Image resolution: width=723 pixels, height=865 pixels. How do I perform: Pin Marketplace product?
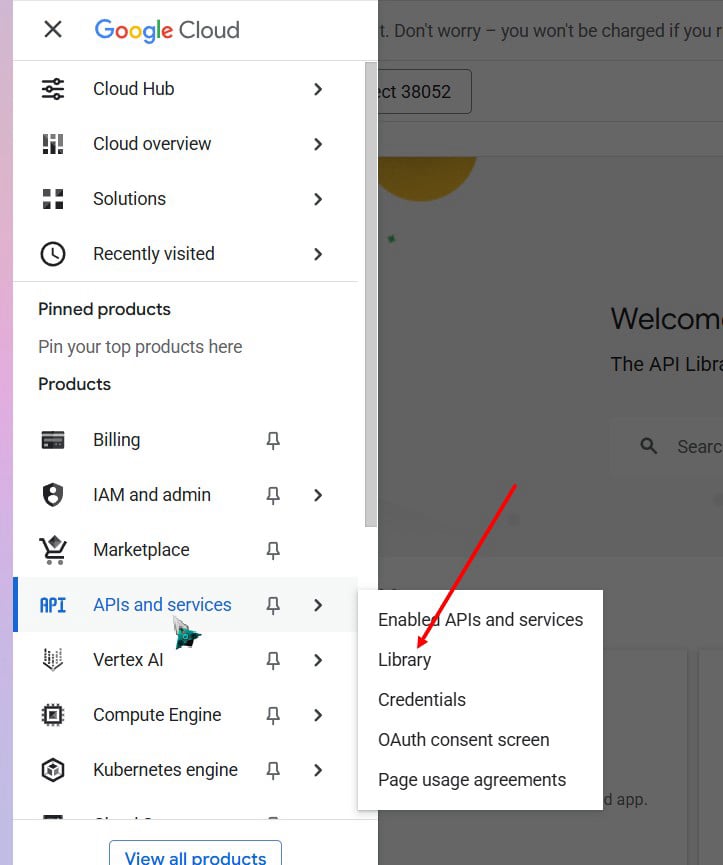pyautogui.click(x=273, y=550)
